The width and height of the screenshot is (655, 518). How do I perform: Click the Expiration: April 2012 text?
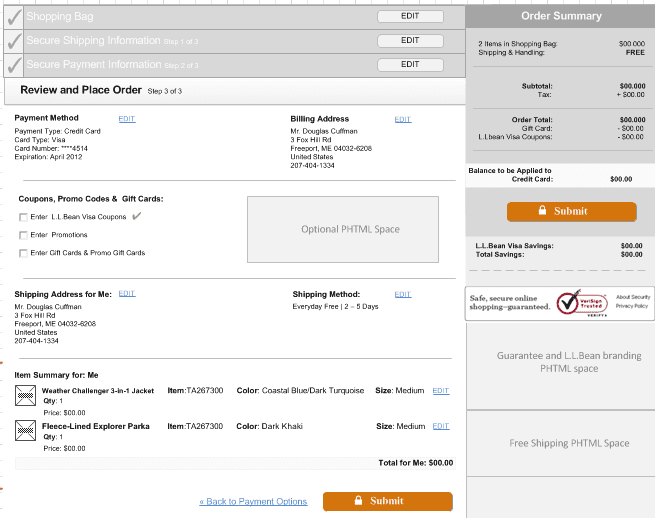point(48,157)
